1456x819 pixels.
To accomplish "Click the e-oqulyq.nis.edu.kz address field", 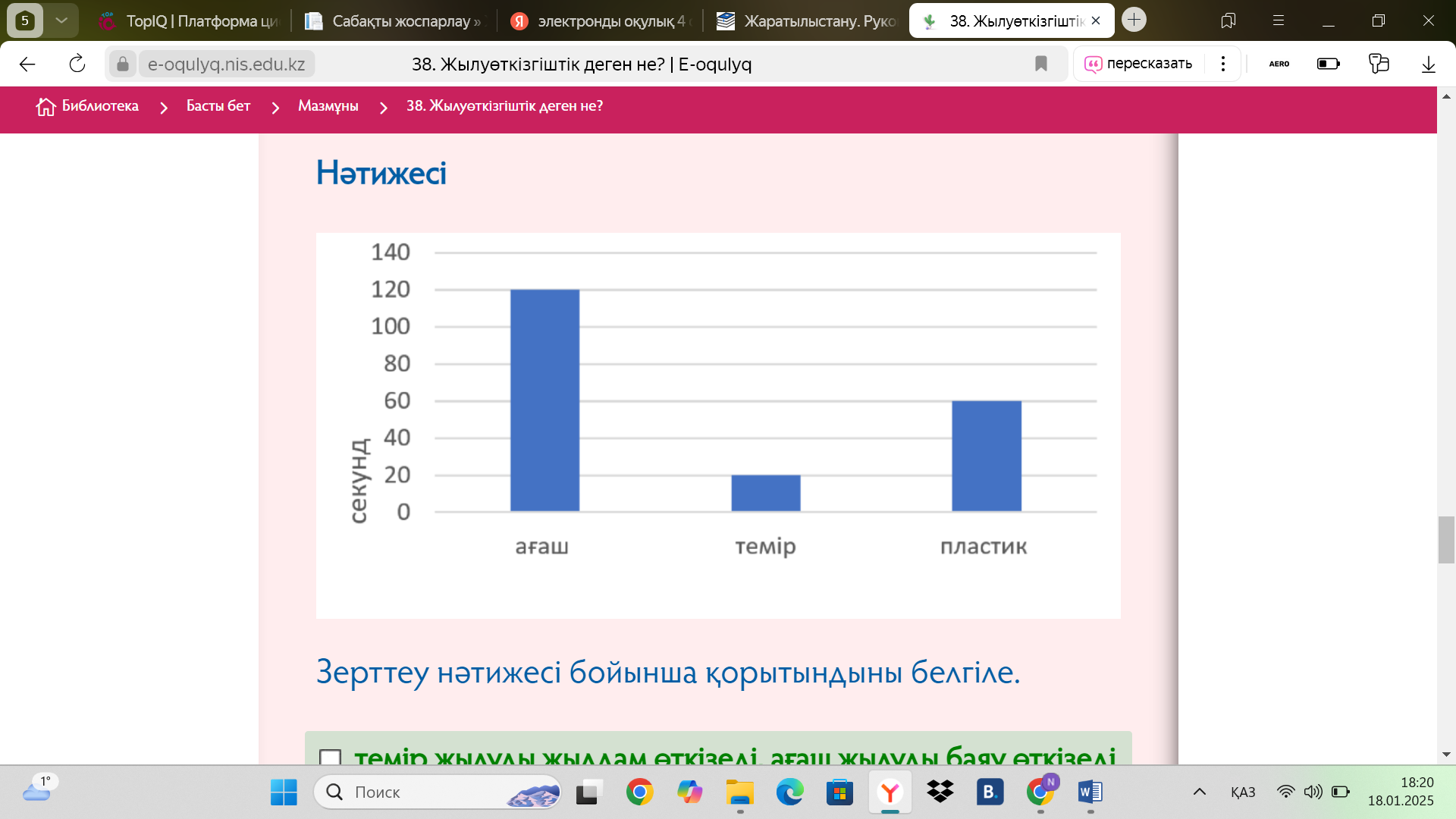I will point(226,64).
